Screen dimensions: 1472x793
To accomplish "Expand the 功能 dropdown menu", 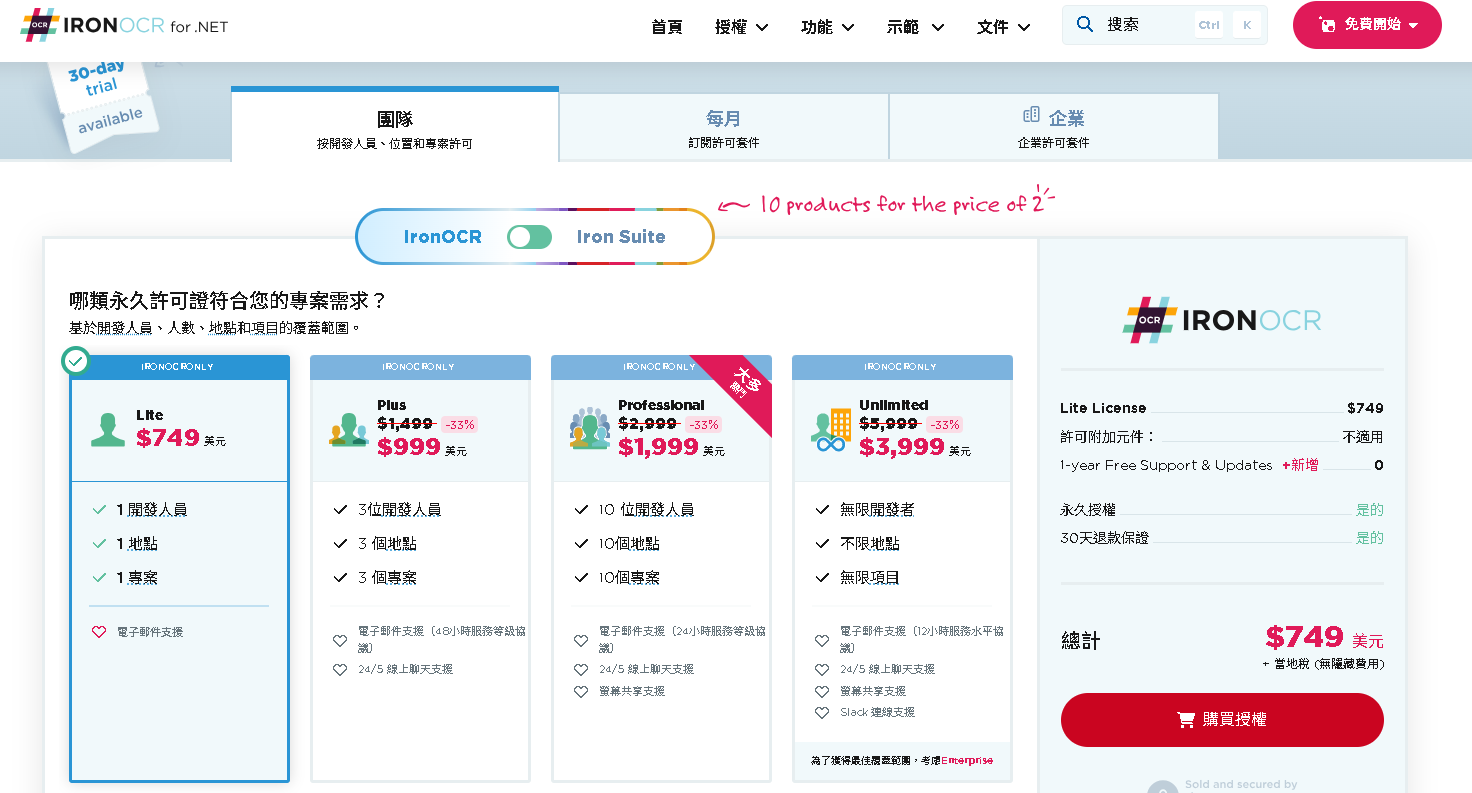I will [827, 27].
